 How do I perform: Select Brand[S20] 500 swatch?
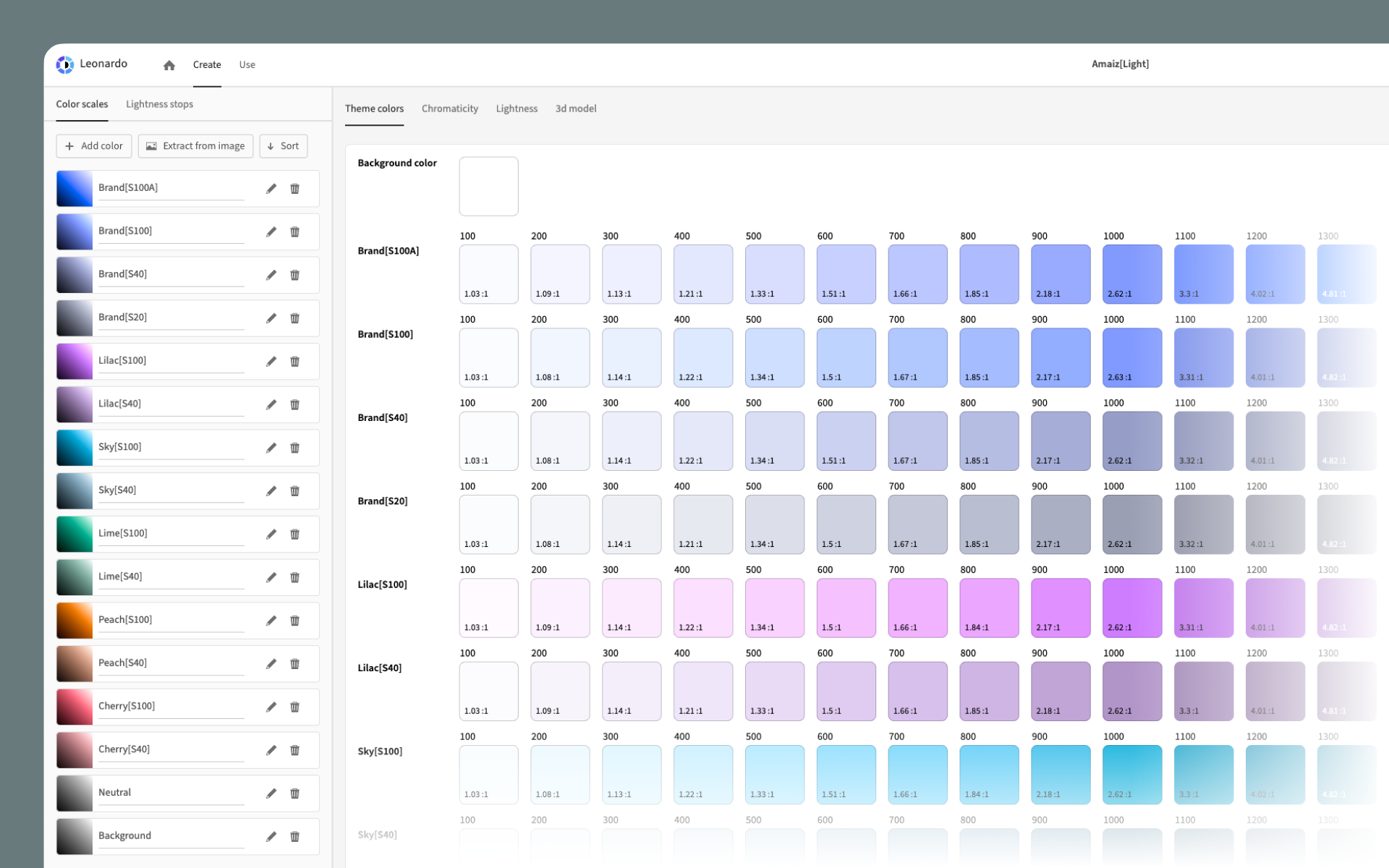click(775, 524)
